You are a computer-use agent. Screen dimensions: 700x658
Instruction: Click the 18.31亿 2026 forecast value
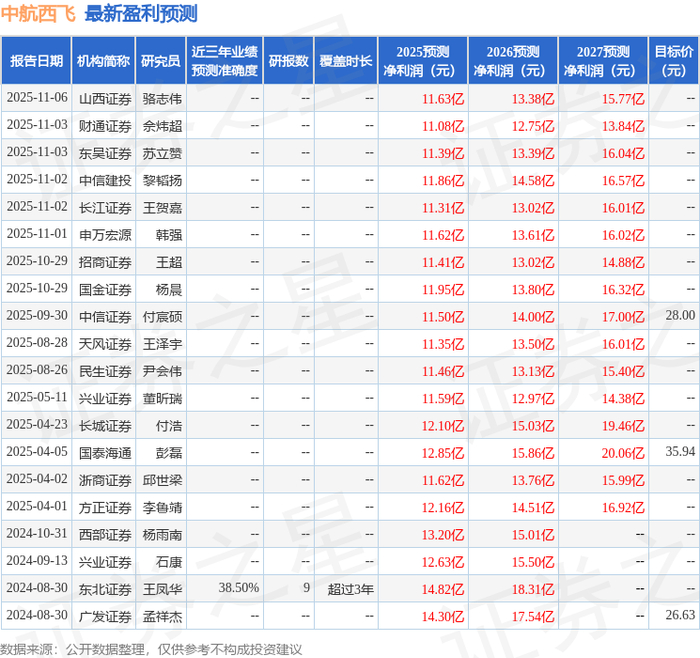[x=533, y=589]
